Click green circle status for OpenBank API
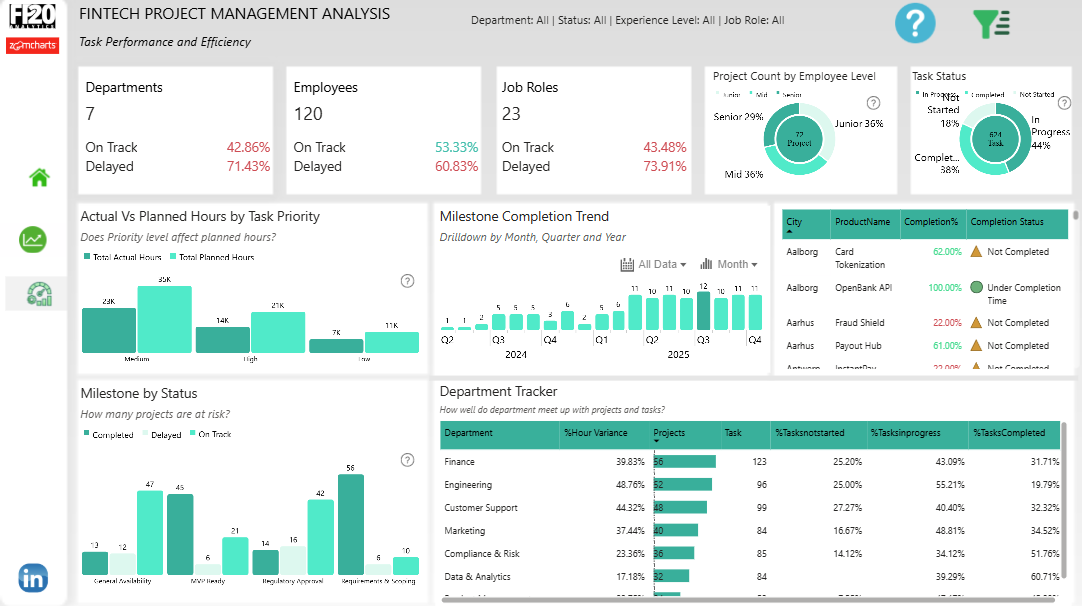 (x=976, y=287)
